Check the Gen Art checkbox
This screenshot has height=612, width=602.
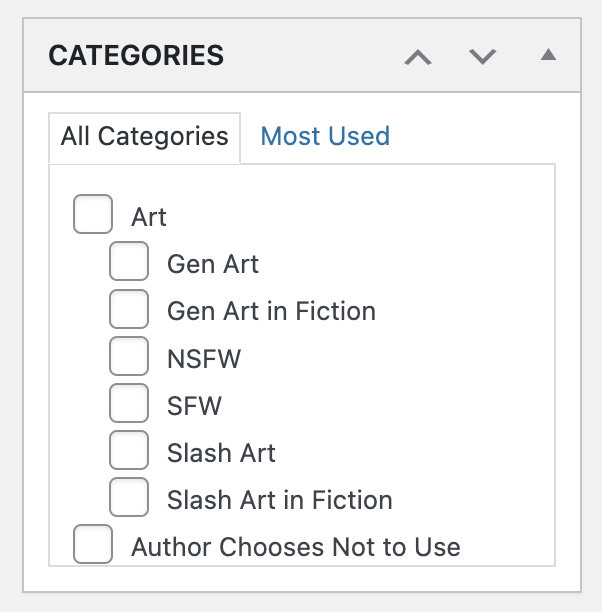129,261
